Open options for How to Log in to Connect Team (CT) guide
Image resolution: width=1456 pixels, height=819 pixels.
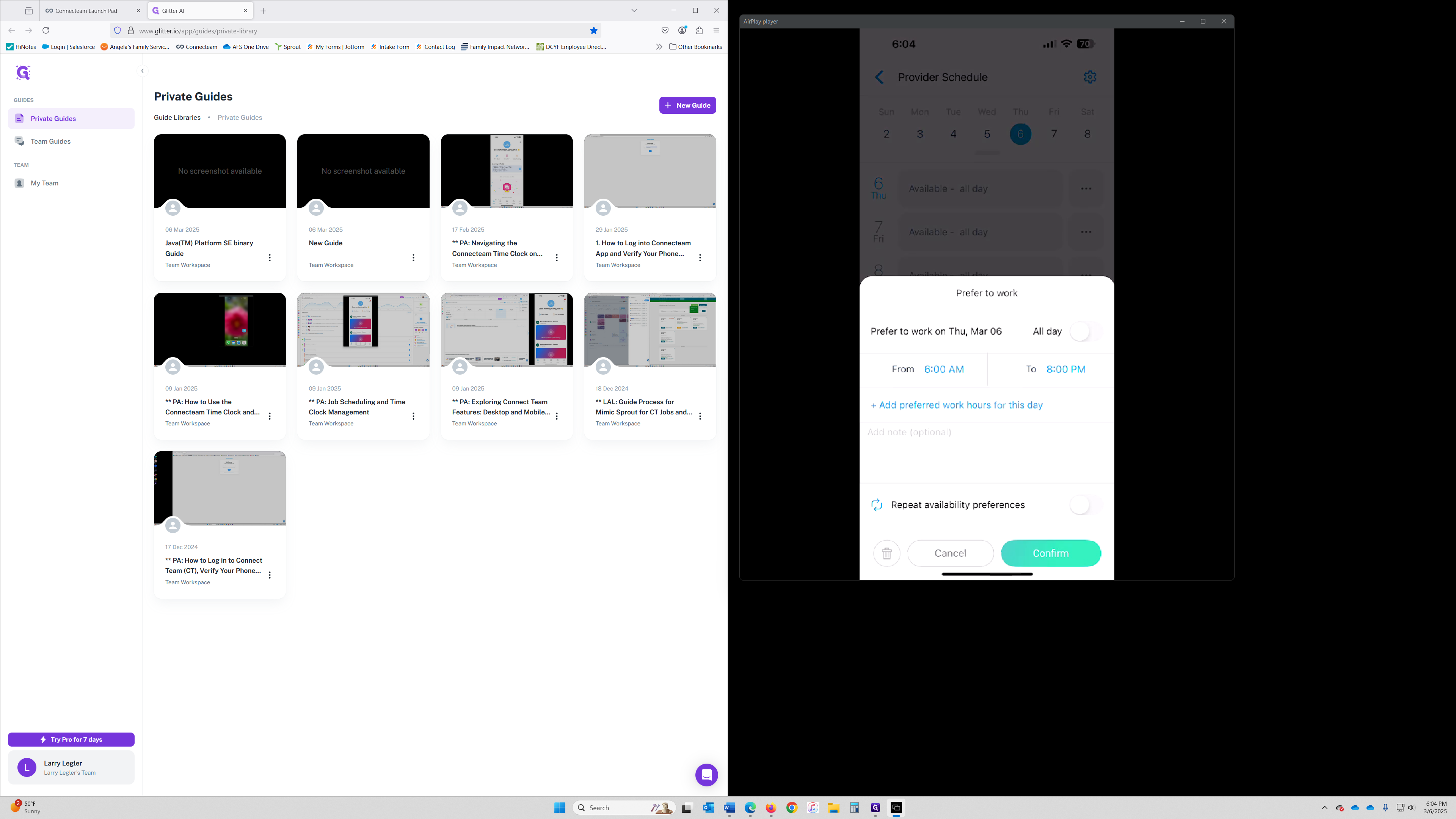coord(270,575)
